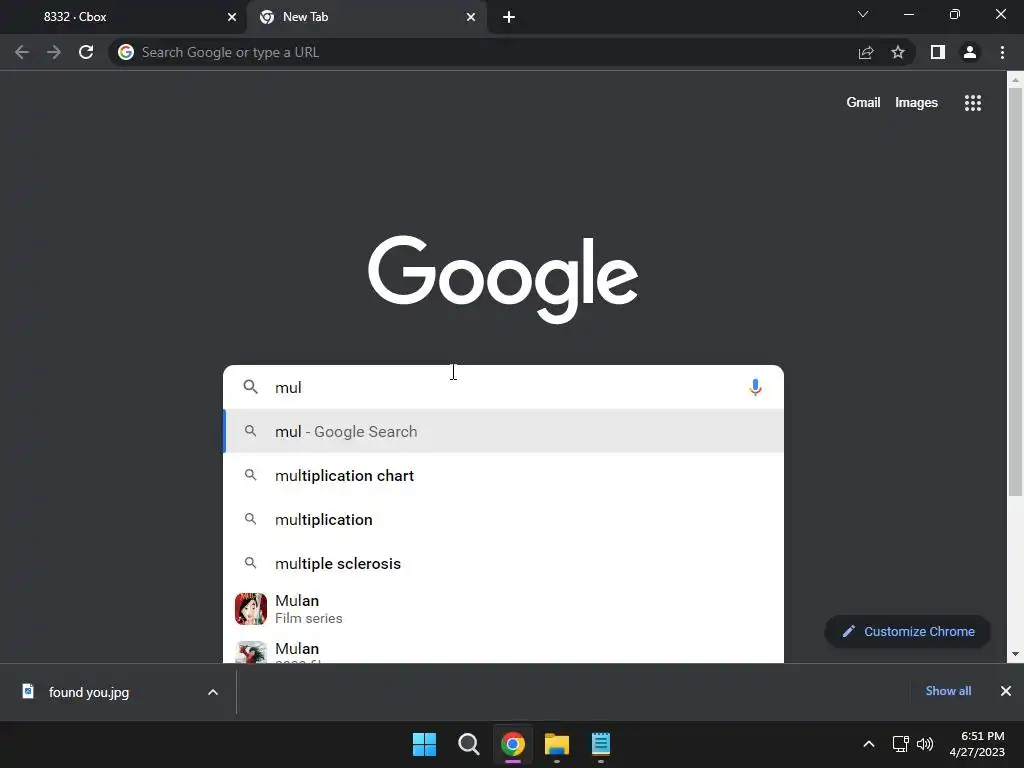Choose the multiple sclerosis suggestion

click(x=503, y=563)
